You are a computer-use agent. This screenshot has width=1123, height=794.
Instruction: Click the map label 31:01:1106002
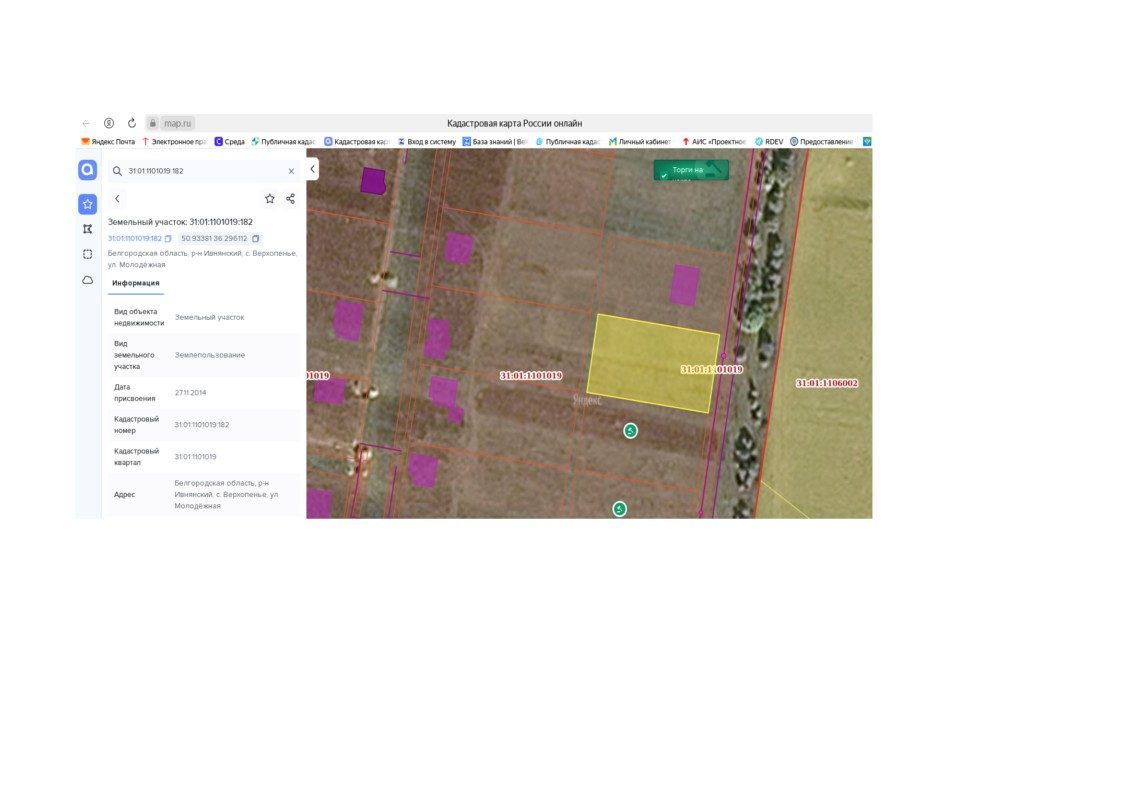tap(826, 383)
